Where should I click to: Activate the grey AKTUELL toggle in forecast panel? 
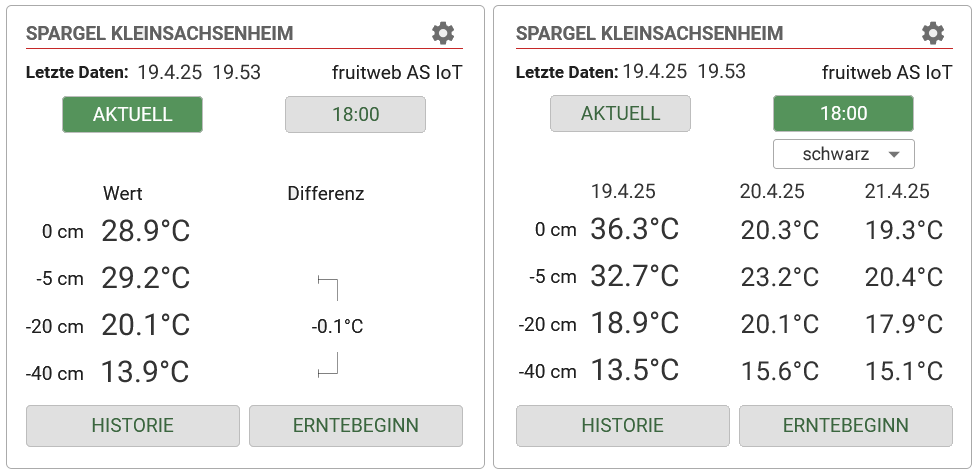pyautogui.click(x=620, y=113)
